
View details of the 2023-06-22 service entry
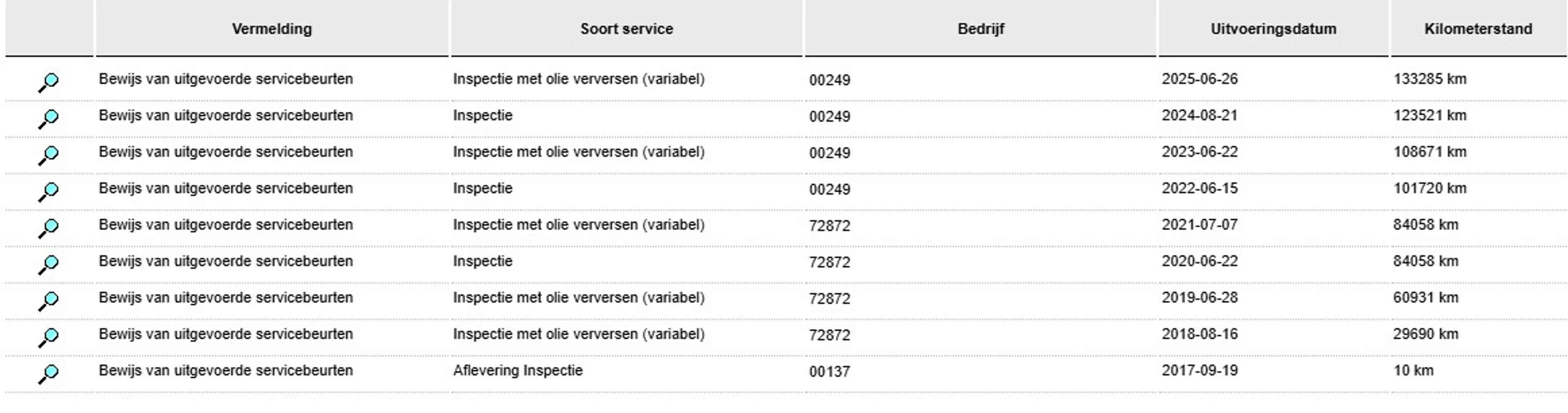coord(48,156)
